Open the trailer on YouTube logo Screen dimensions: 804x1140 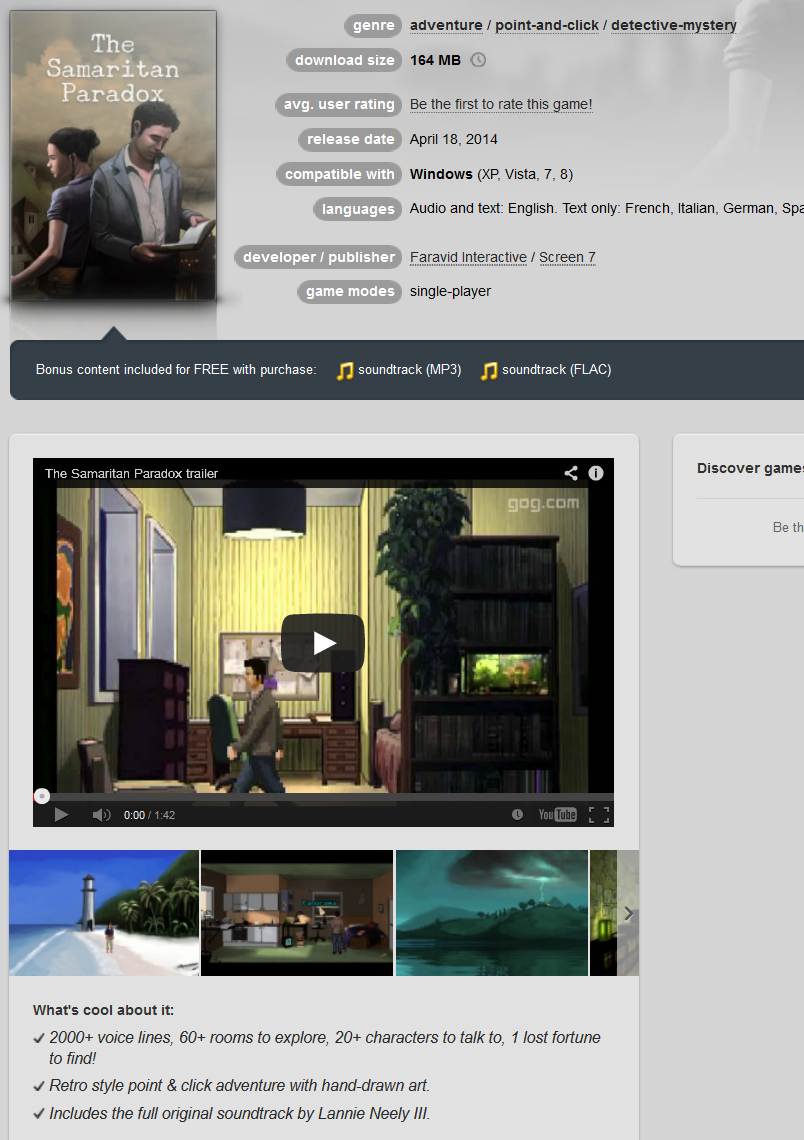coord(558,815)
